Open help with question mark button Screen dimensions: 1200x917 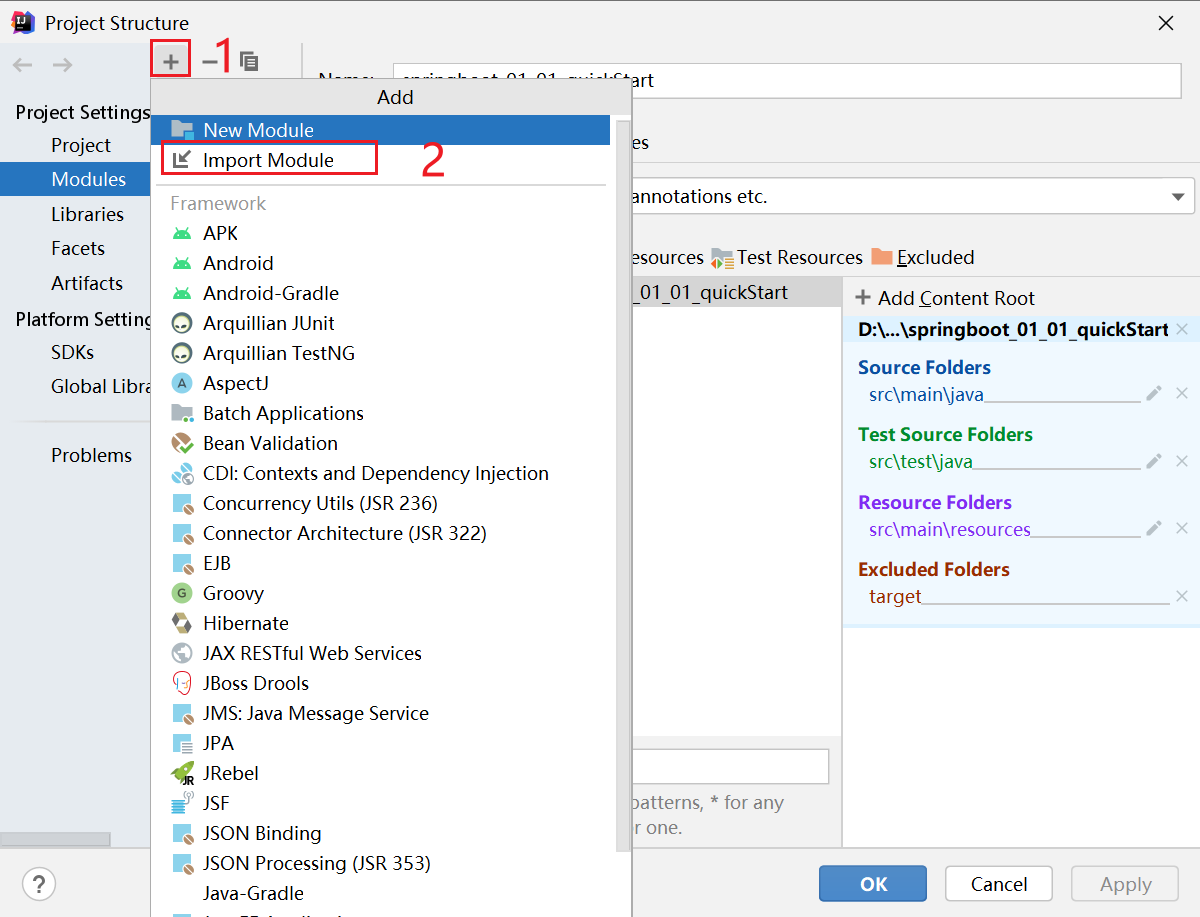point(39,884)
